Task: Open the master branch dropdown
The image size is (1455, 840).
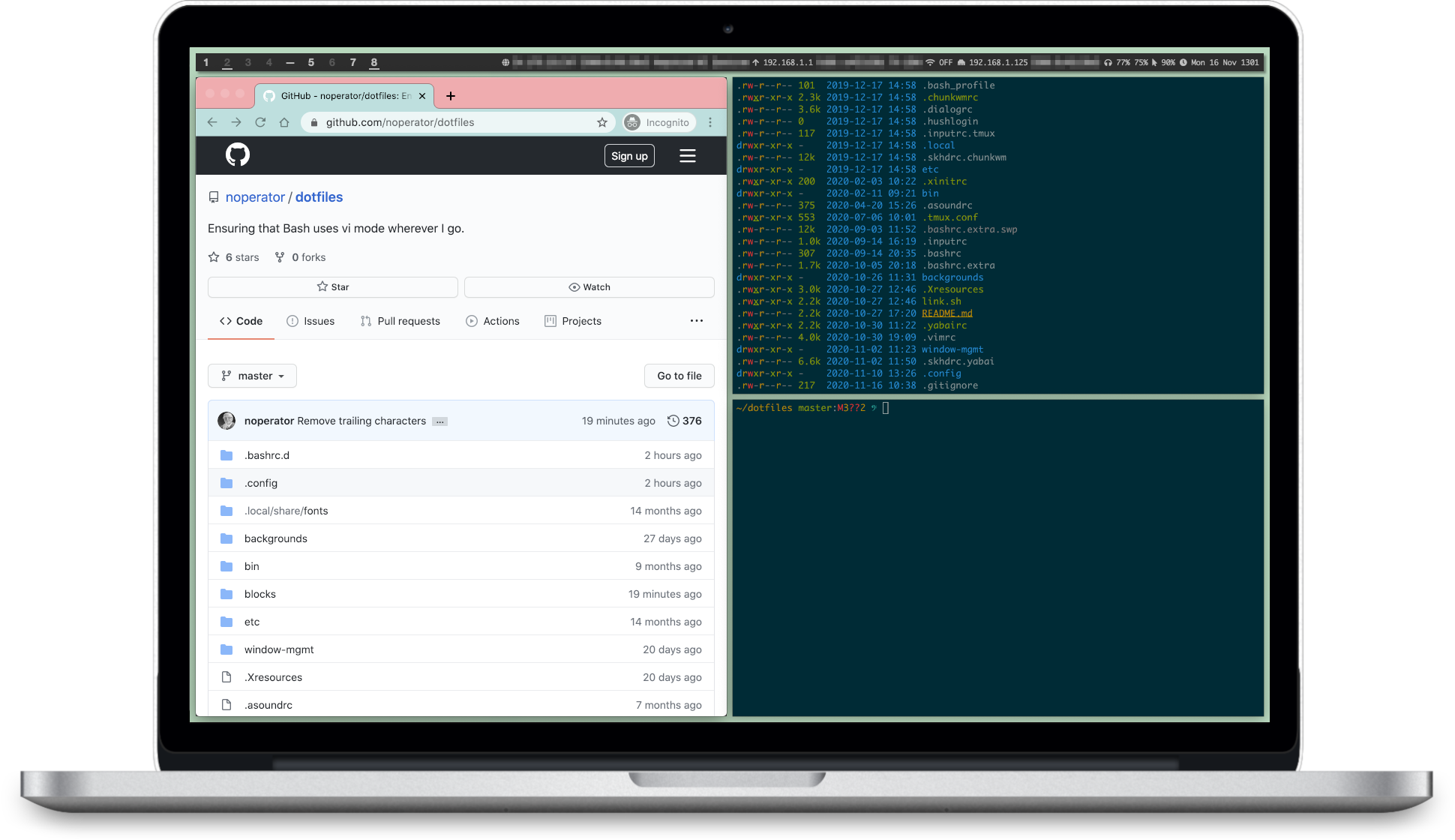Action: tap(252, 376)
